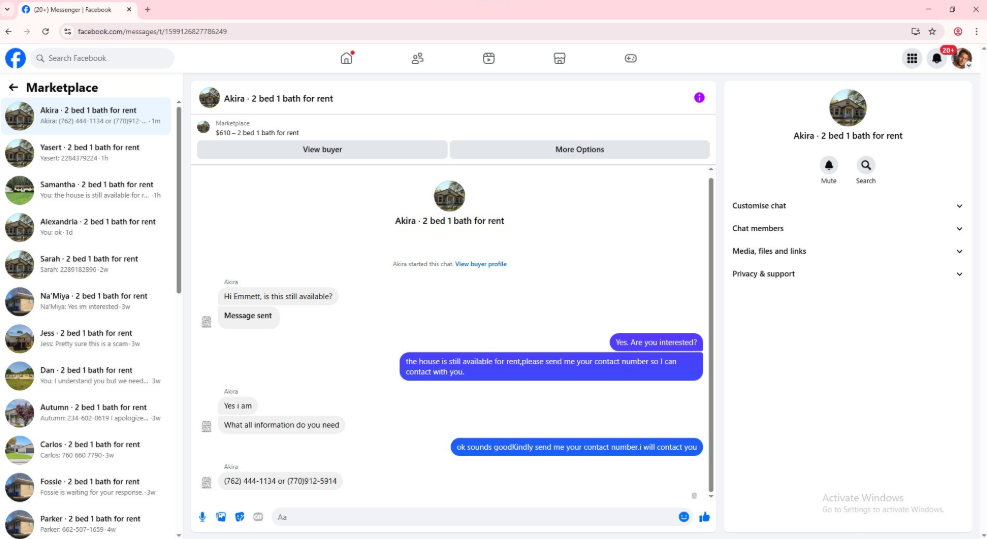Reload the page in browser toolbar
The image size is (987, 539).
(x=45, y=31)
